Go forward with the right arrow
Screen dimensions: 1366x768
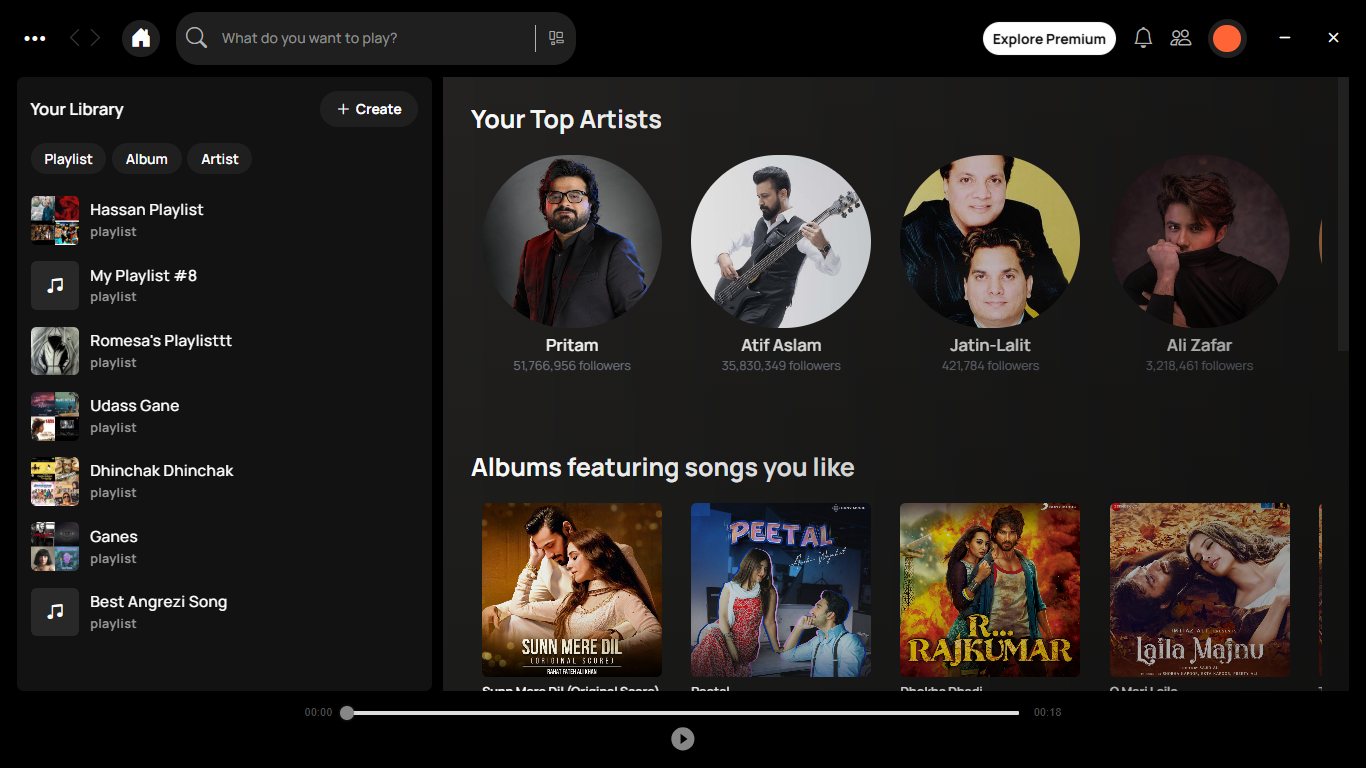pyautogui.click(x=96, y=38)
